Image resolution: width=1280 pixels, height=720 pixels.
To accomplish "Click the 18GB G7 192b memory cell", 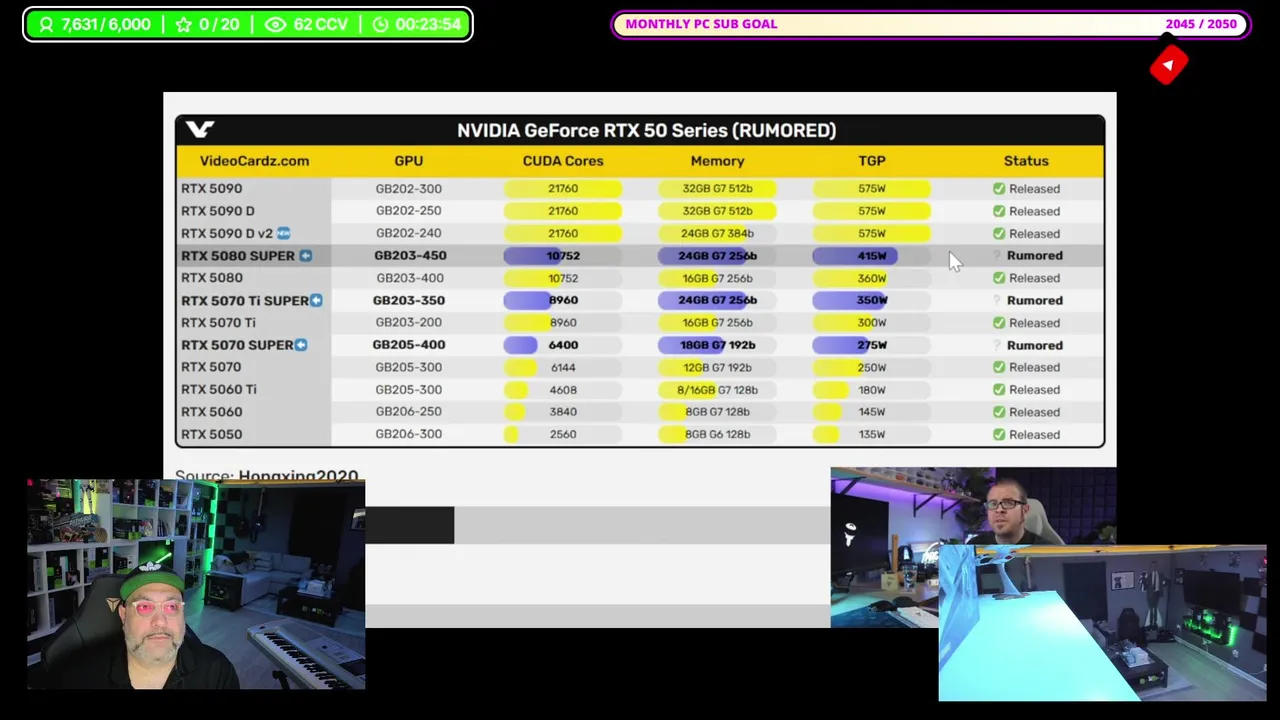I will [717, 345].
